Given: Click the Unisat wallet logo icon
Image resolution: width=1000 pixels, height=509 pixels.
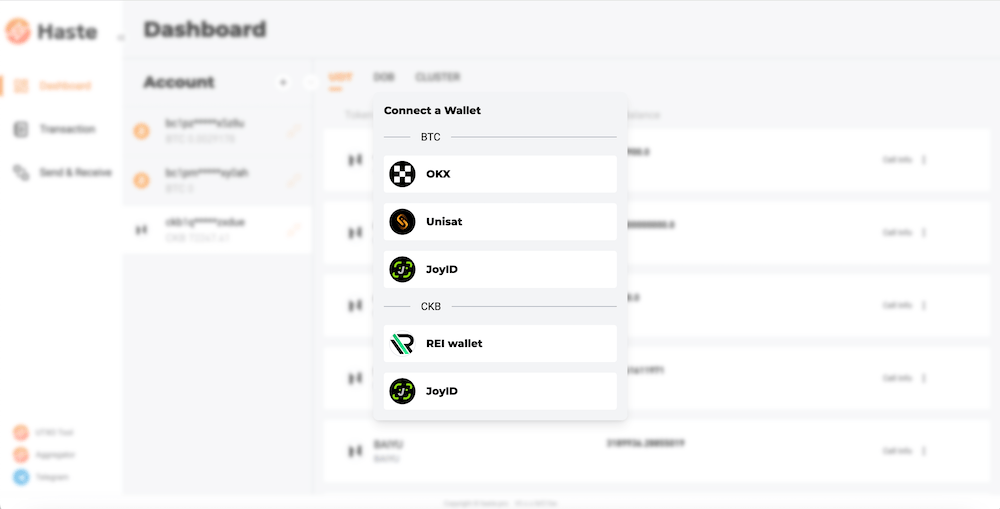Looking at the screenshot, I should coord(402,222).
